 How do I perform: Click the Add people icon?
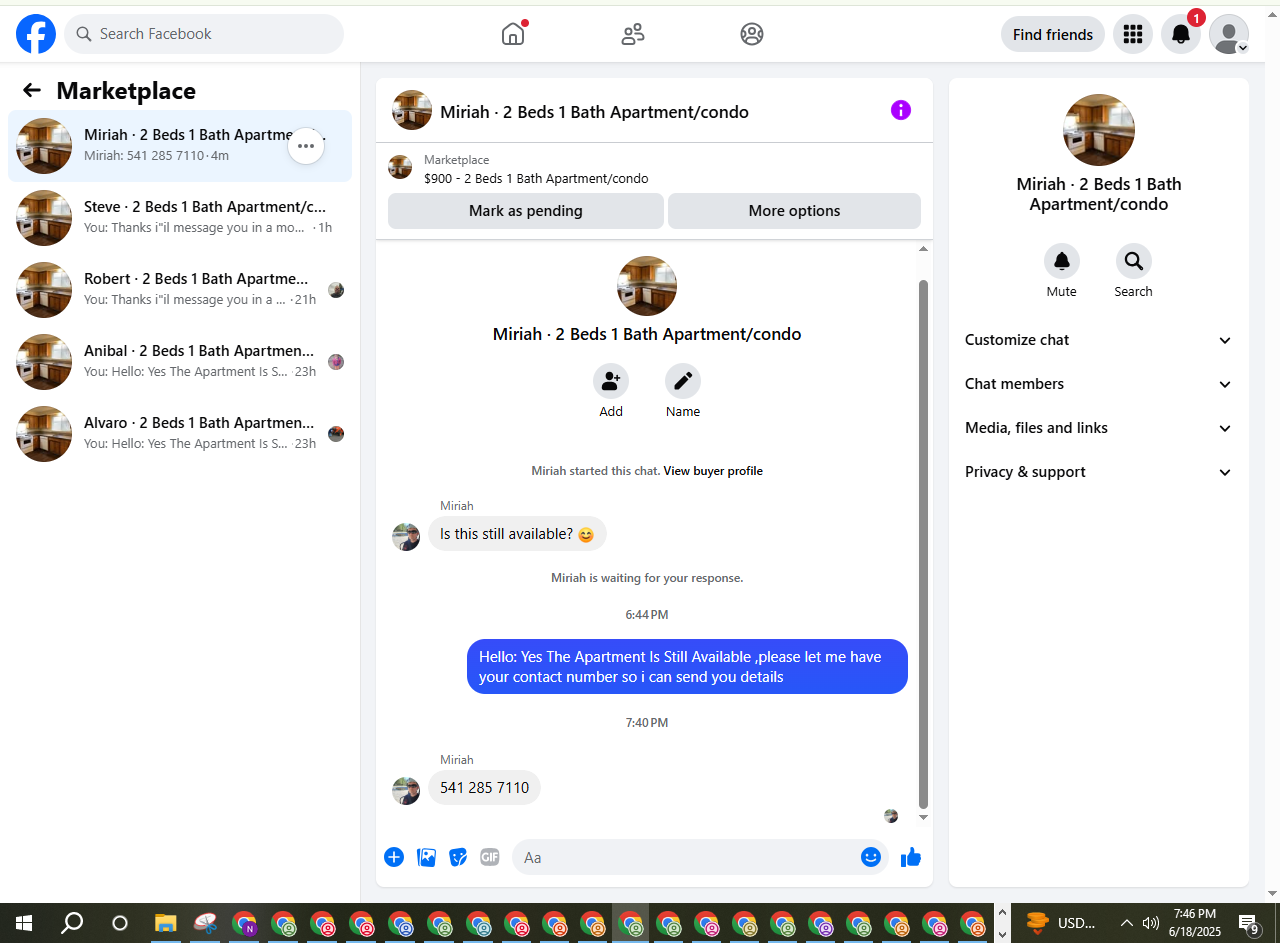(611, 381)
